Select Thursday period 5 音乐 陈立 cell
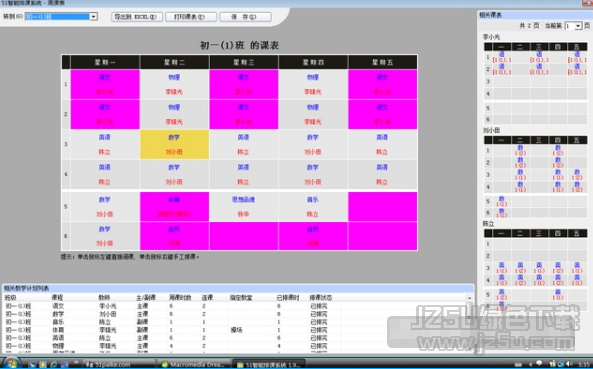 [x=313, y=206]
